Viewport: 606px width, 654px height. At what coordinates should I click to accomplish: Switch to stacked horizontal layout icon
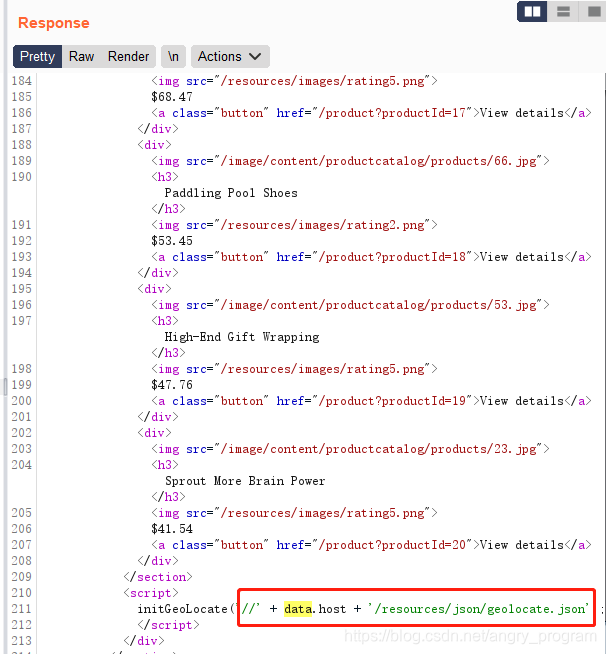pos(563,11)
